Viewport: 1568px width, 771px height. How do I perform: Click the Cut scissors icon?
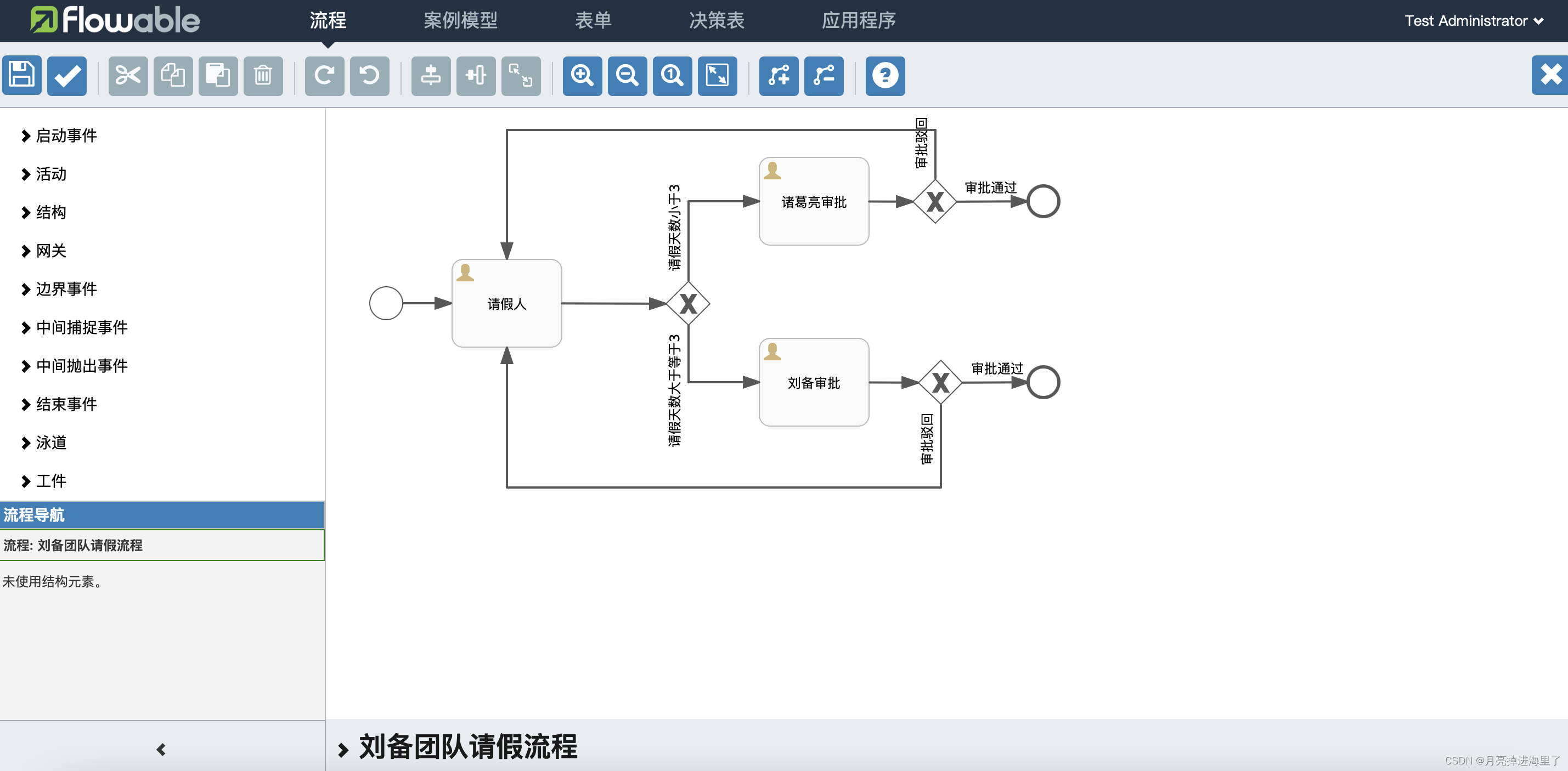[128, 76]
